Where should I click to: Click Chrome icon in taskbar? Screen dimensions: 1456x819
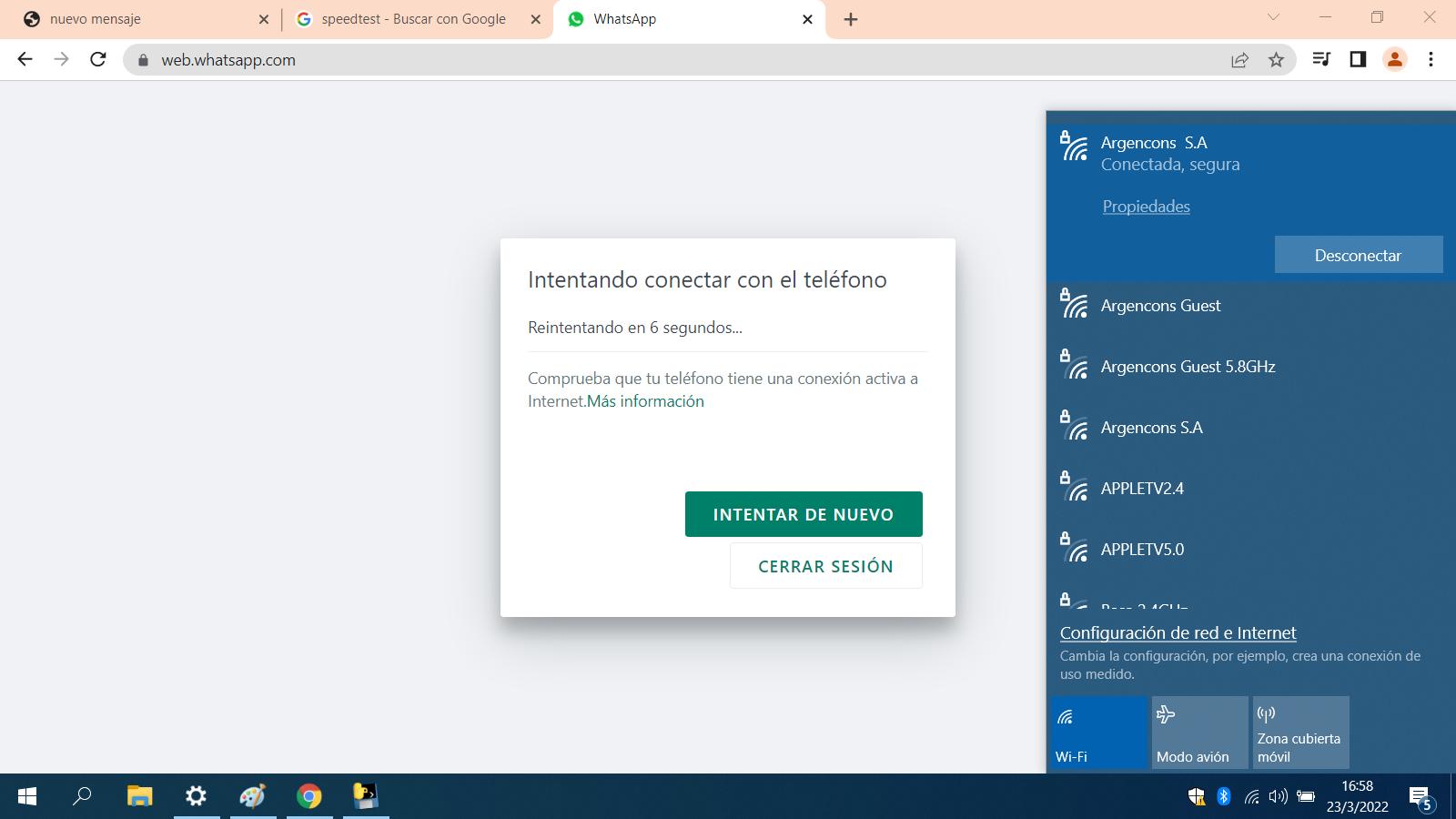pyautogui.click(x=308, y=796)
